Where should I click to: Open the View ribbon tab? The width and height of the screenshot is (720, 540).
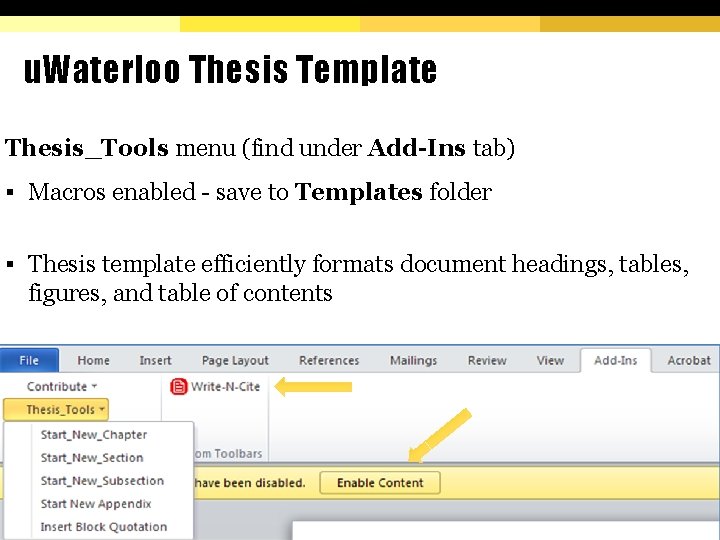click(x=550, y=360)
